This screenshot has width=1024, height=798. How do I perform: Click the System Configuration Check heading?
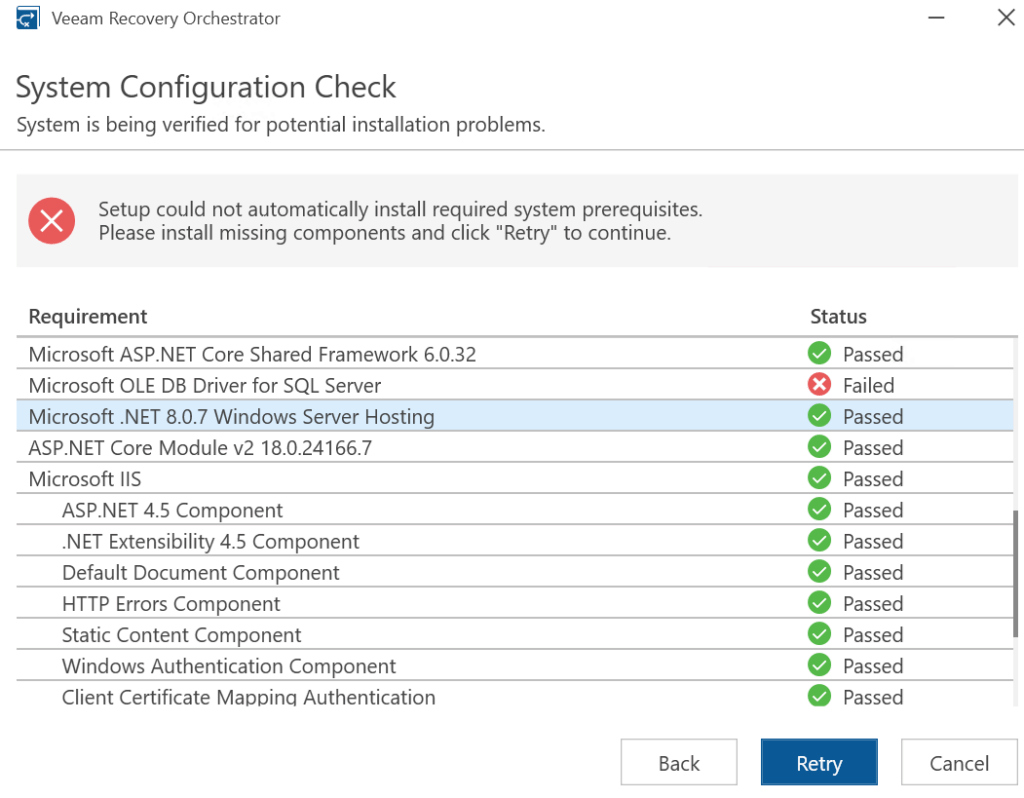[x=206, y=88]
